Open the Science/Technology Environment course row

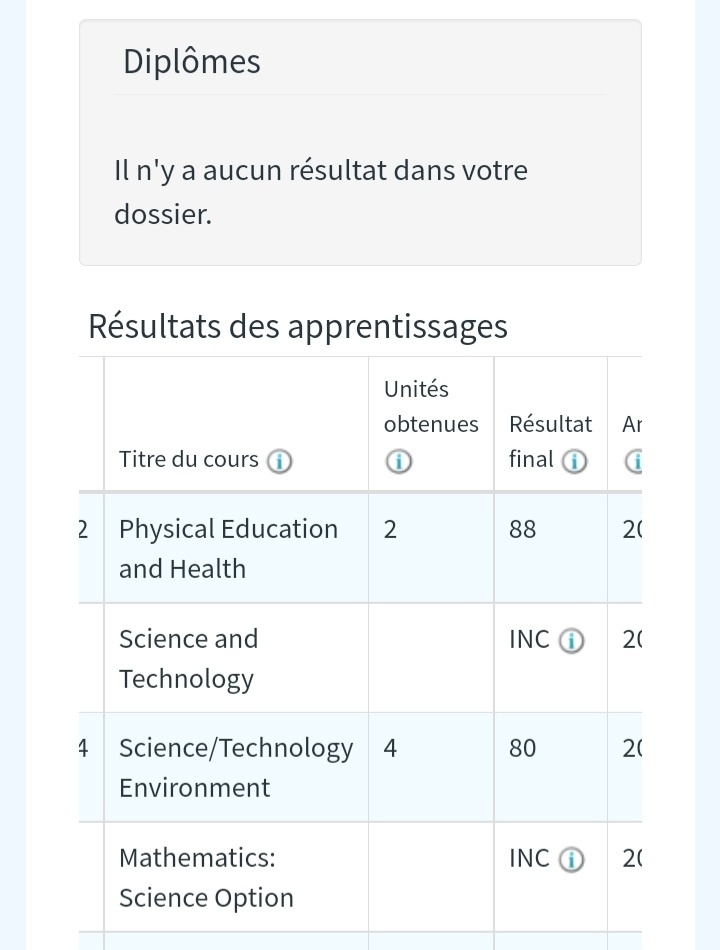(x=235, y=767)
